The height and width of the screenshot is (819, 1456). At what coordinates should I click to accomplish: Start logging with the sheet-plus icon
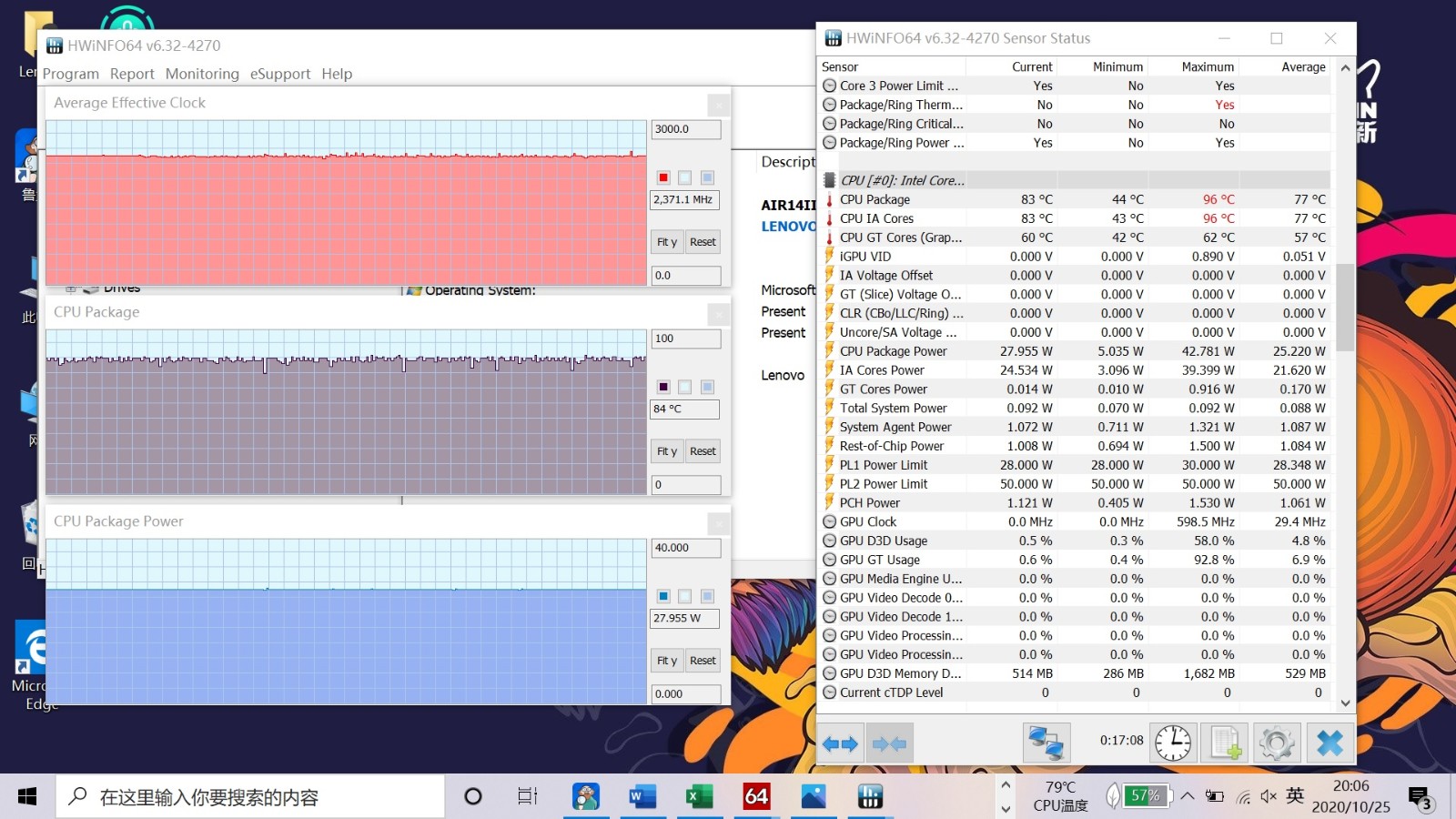[x=1225, y=743]
